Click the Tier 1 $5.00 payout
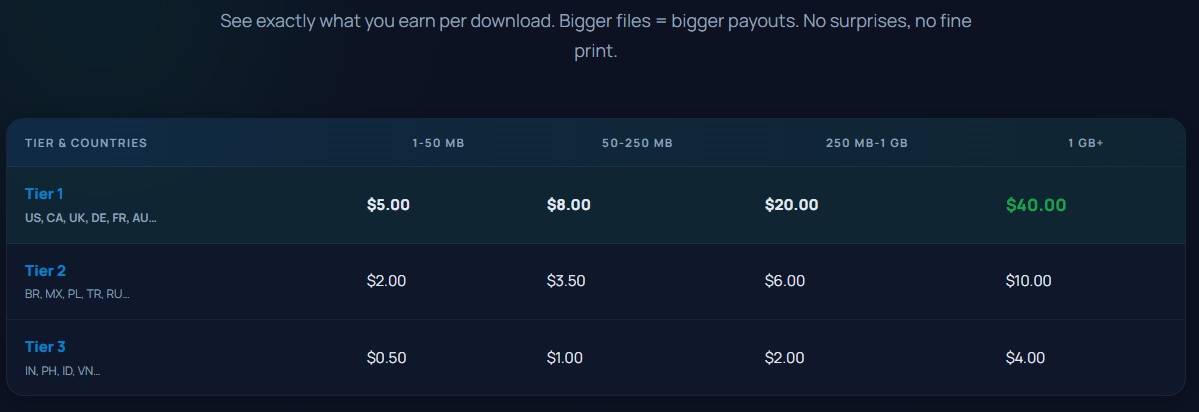Screen dimensions: 1199x412 tap(388, 205)
